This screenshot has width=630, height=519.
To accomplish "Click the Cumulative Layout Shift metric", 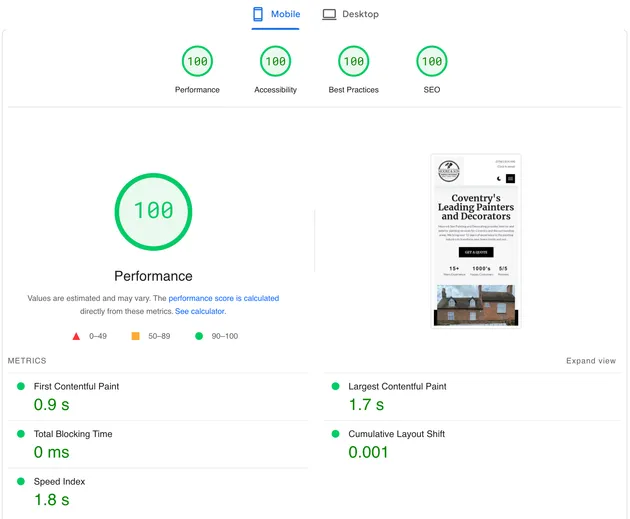I will point(396,434).
